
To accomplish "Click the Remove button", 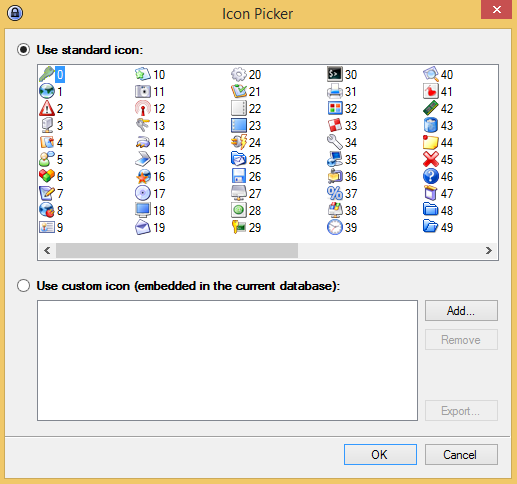I will point(461,340).
